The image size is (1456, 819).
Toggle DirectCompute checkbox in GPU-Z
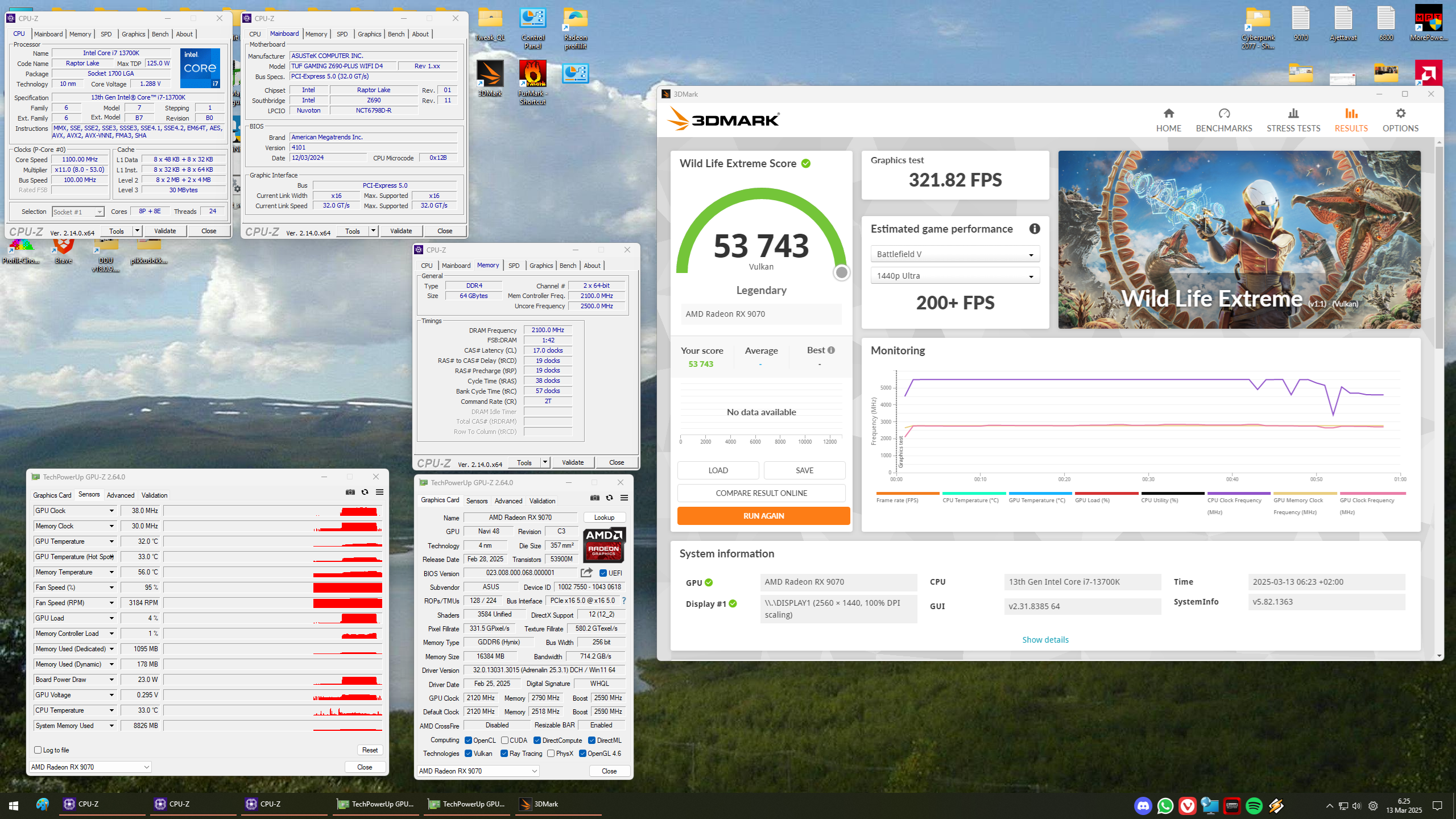click(537, 740)
